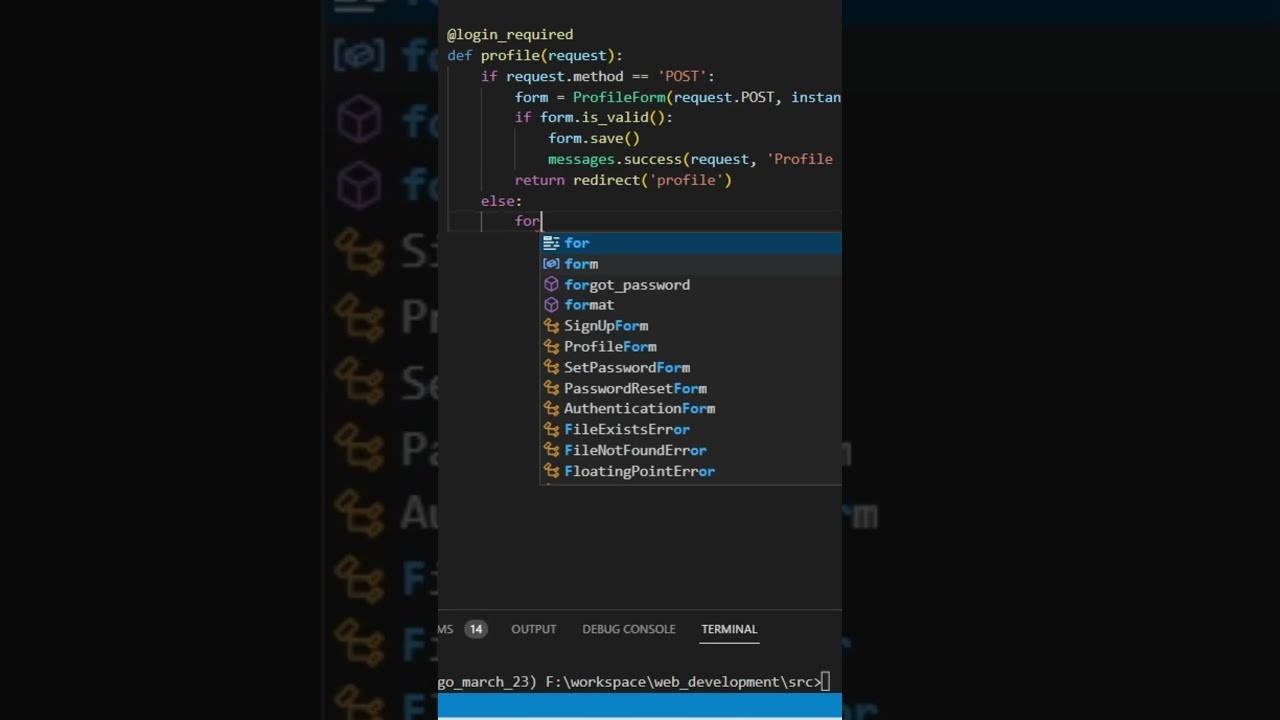
Task: Click variable icon beside 'form' suggestion
Action: coord(551,264)
